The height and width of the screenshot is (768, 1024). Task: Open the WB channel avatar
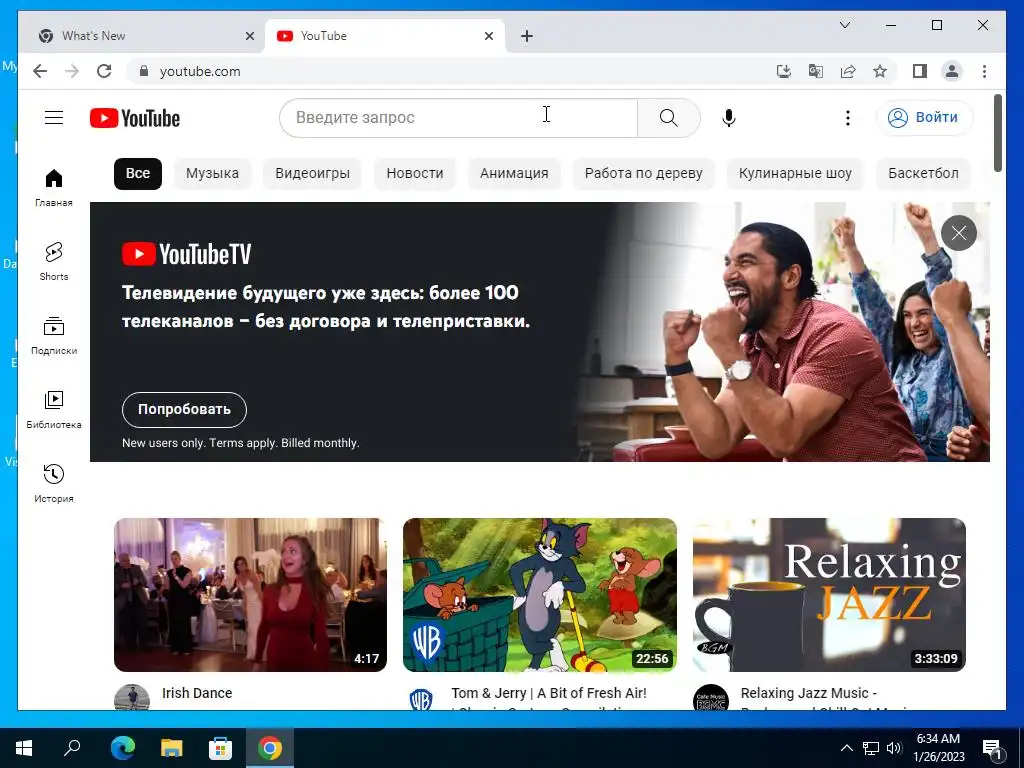click(x=421, y=698)
